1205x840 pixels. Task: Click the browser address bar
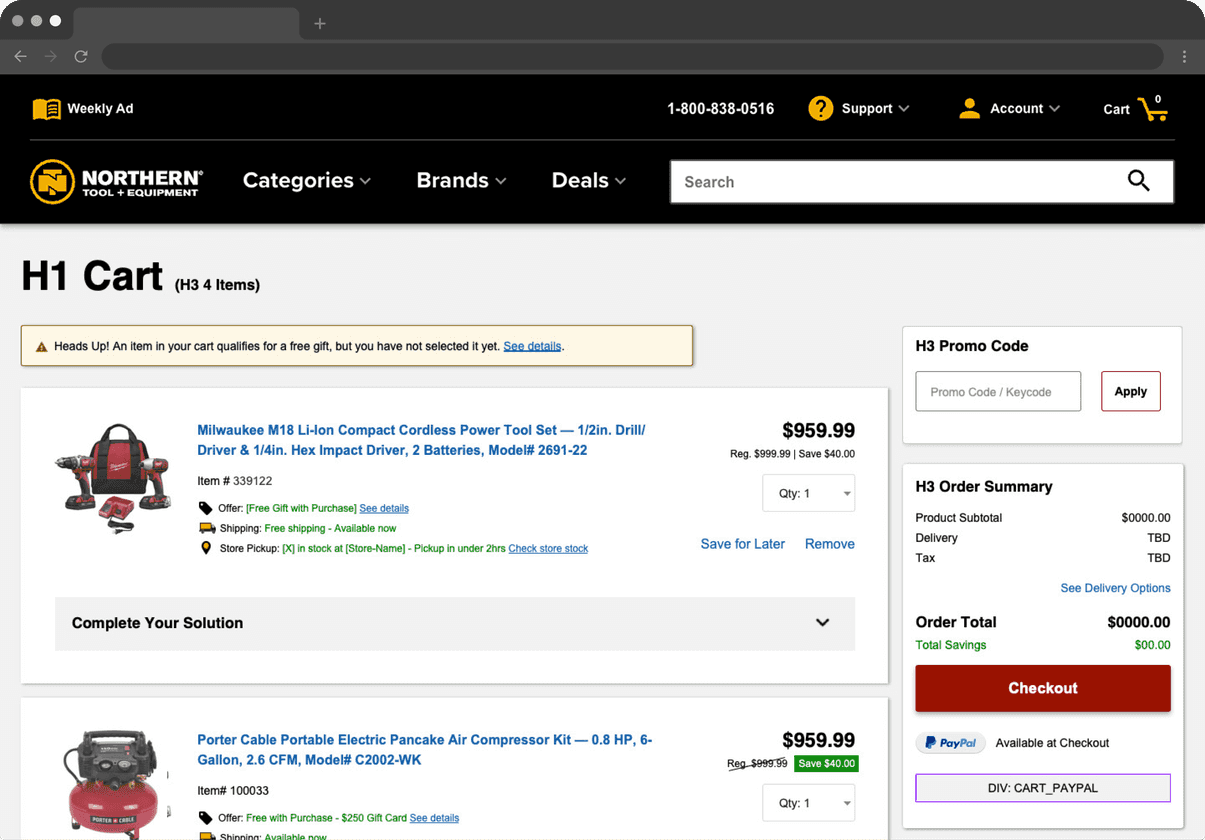pyautogui.click(x=633, y=57)
